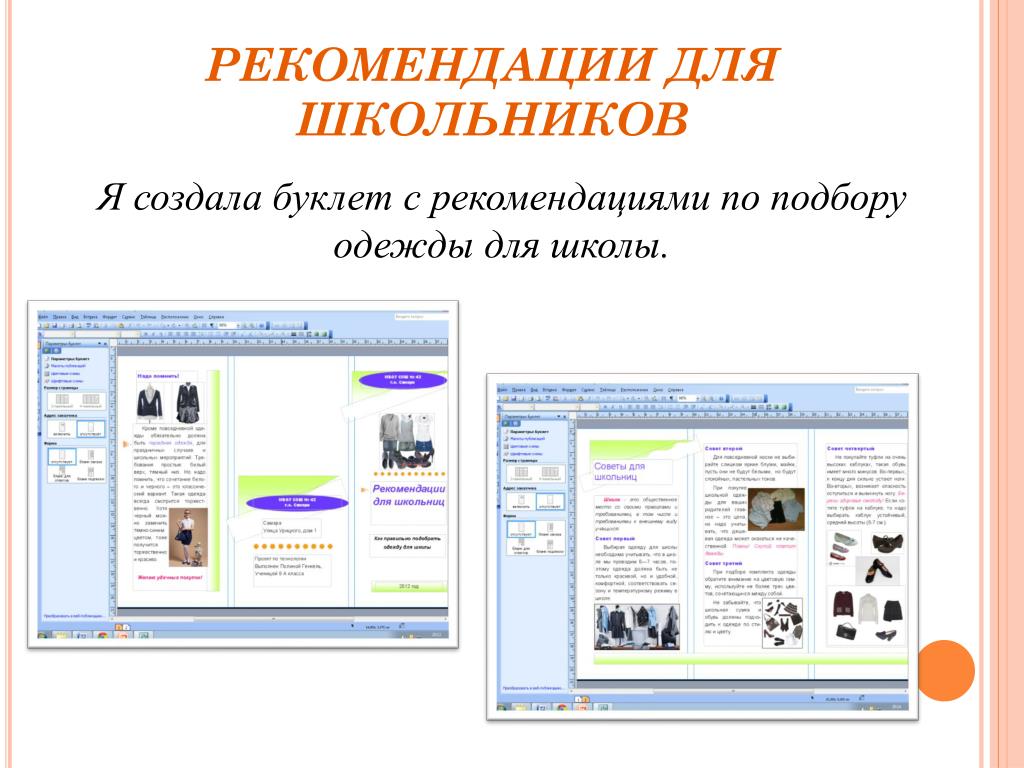The height and width of the screenshot is (768, 1024).
Task: Choose 4-panel page size in left screenshot
Action: pyautogui.click(x=91, y=401)
